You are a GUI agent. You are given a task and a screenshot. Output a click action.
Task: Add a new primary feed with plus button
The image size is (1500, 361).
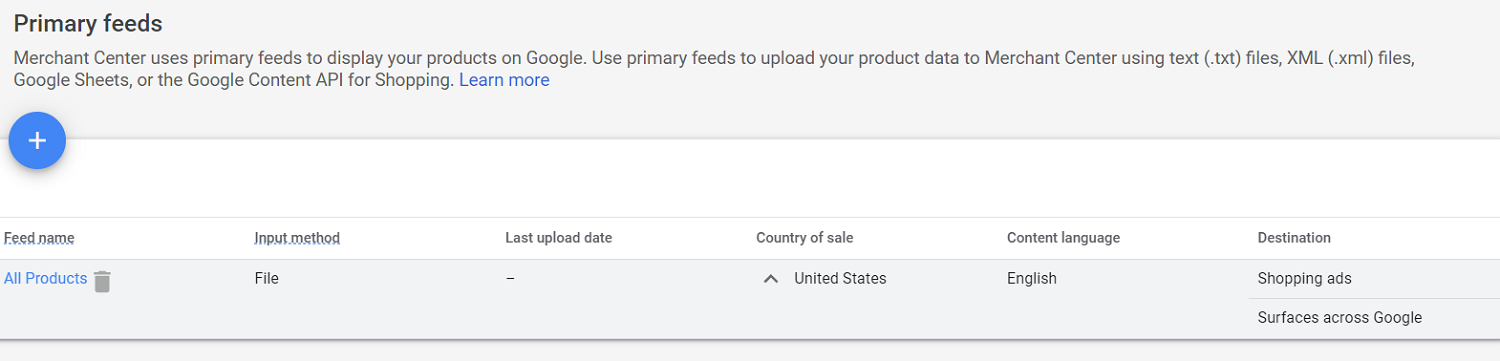37,141
